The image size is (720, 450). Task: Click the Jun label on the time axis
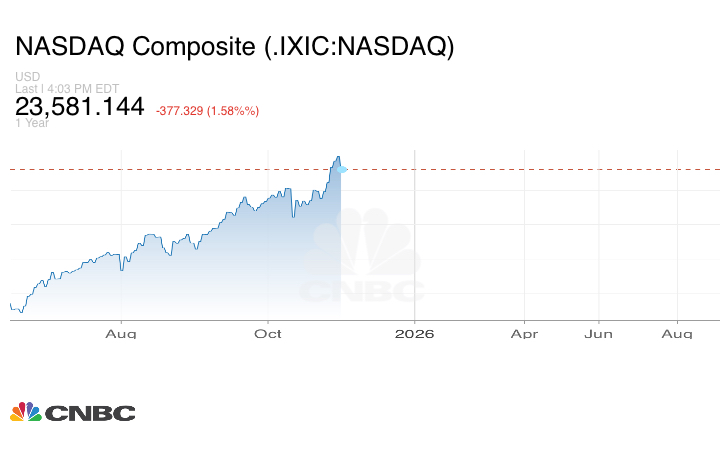pos(598,333)
